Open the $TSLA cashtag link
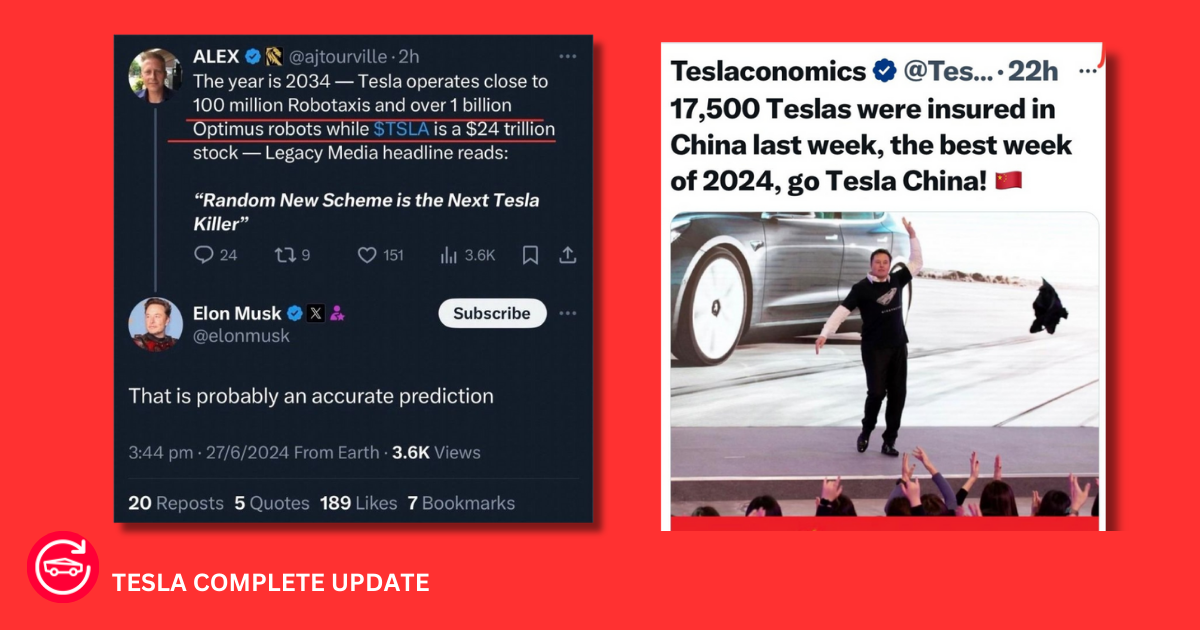 coord(401,130)
